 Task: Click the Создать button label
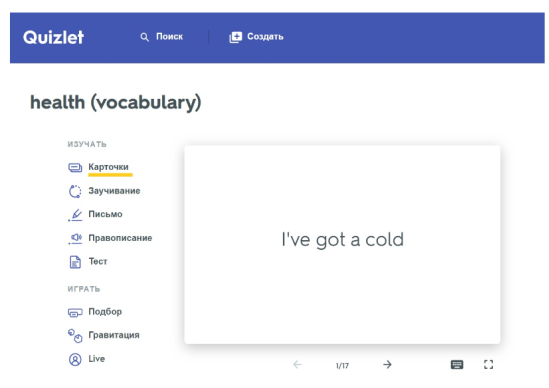265,36
